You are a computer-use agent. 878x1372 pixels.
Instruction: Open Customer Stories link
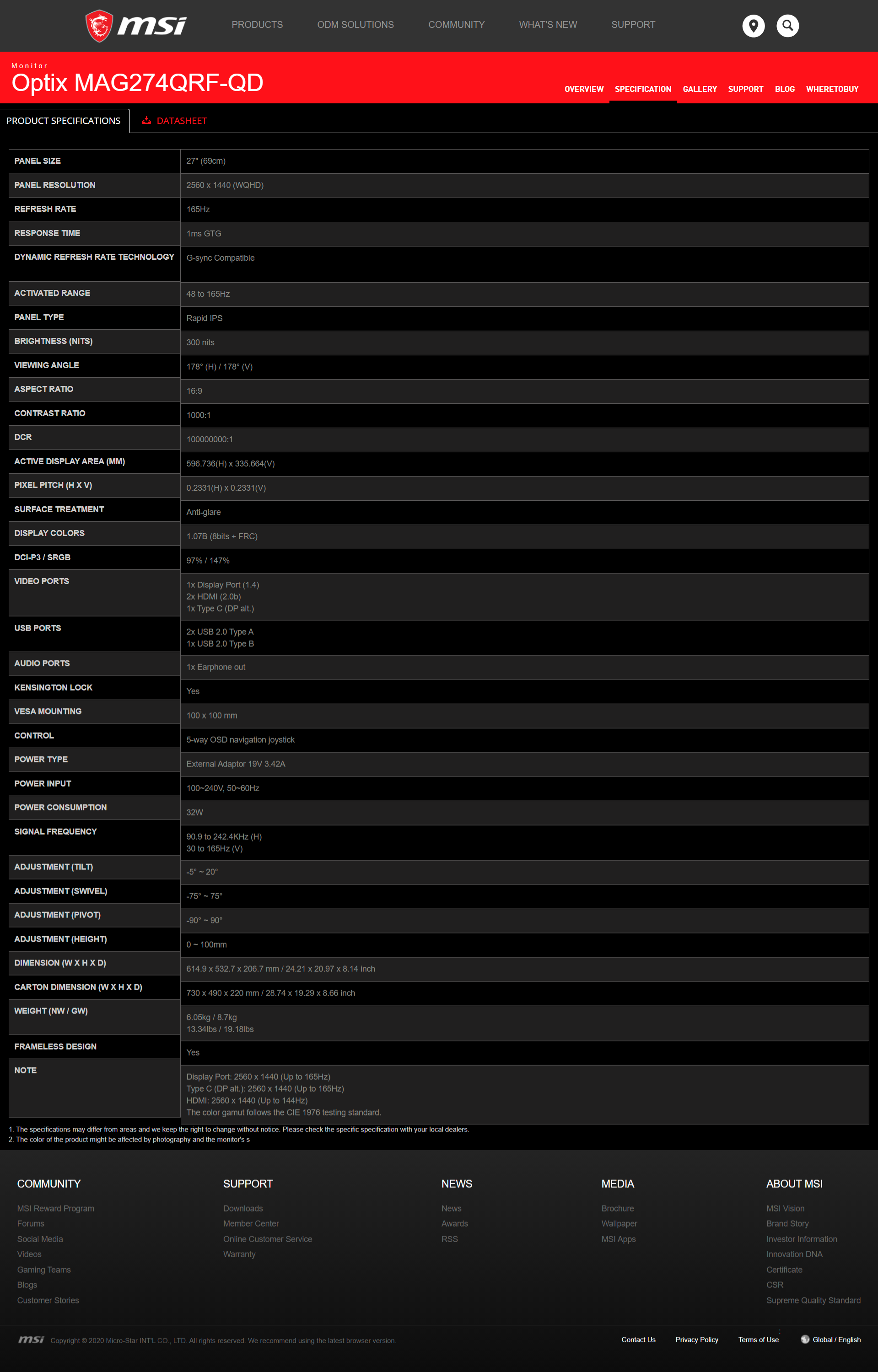coord(48,1300)
